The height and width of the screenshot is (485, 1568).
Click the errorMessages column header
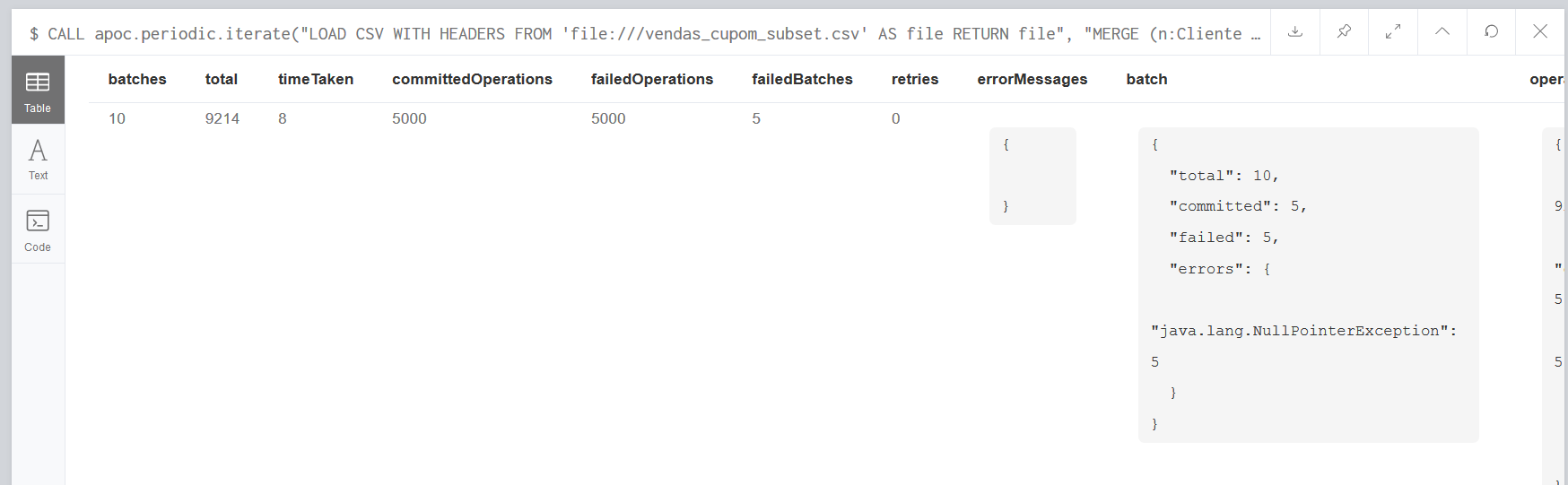(x=1032, y=79)
